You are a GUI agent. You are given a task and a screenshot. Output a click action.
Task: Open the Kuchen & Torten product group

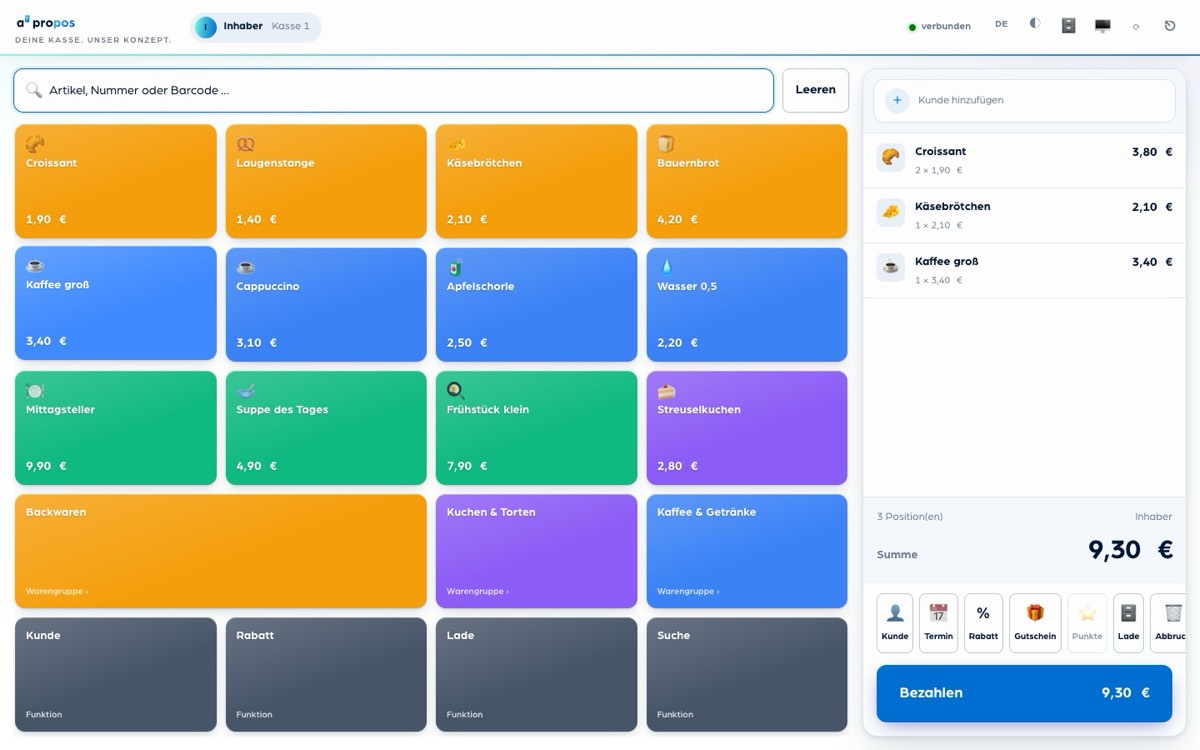[537, 551]
